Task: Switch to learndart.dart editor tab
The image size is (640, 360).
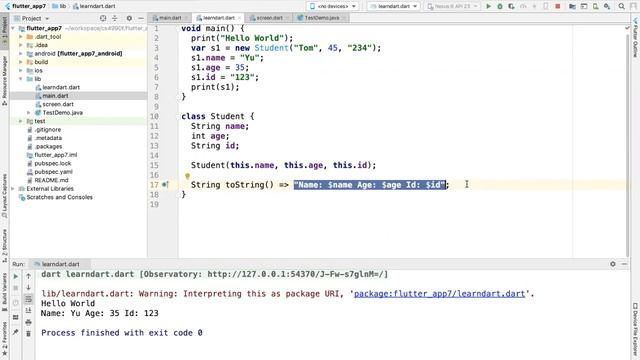Action: click(x=218, y=18)
